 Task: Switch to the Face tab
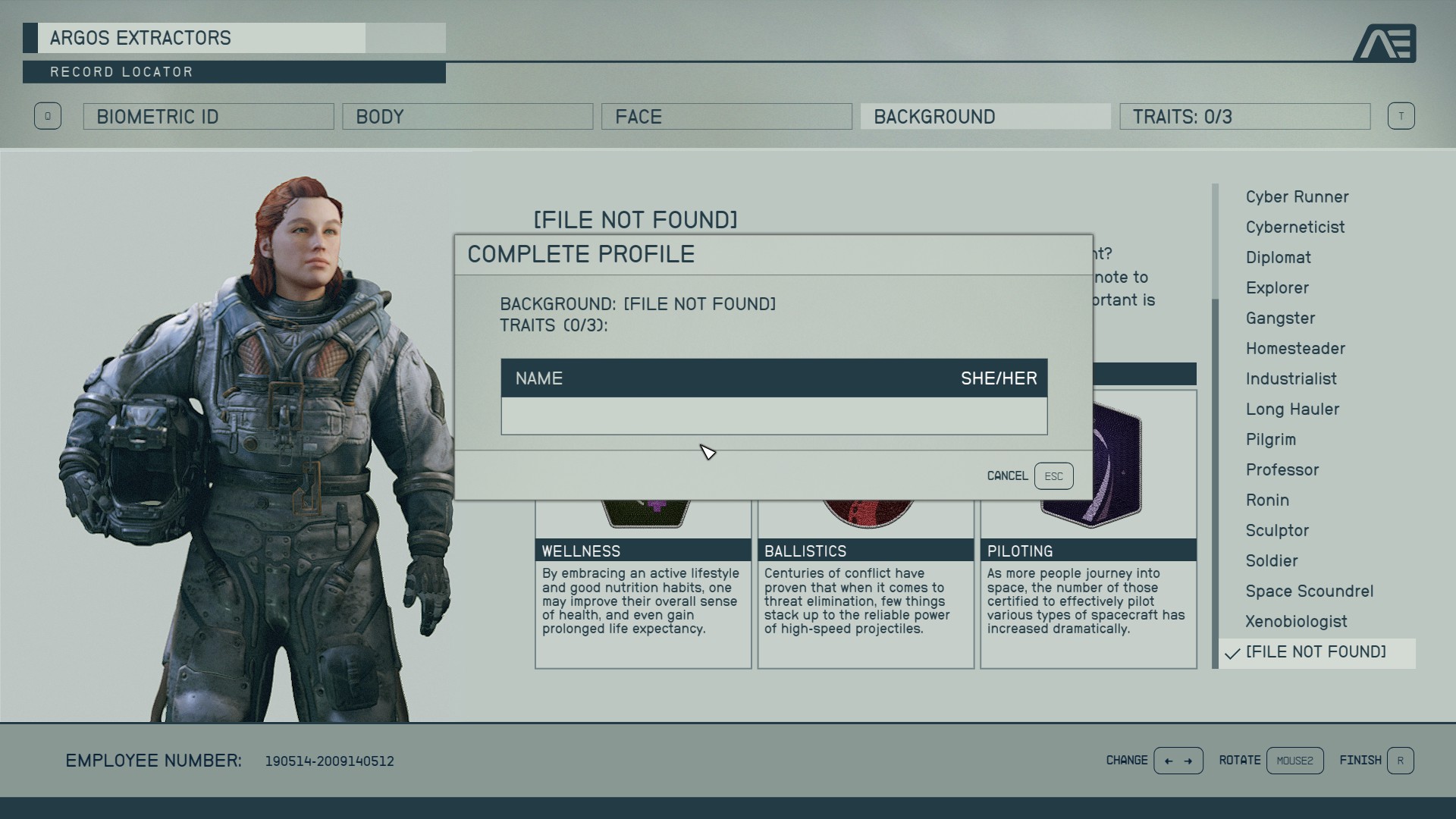(x=726, y=117)
